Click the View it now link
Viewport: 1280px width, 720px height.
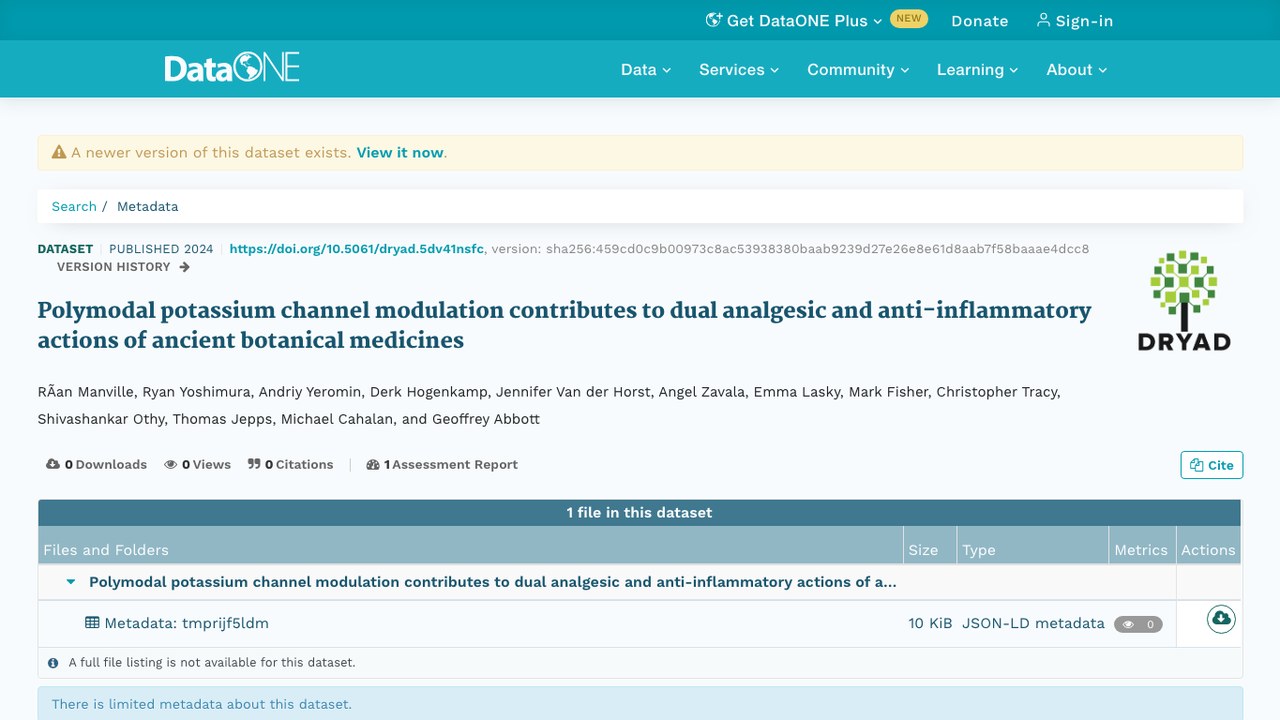tap(400, 153)
